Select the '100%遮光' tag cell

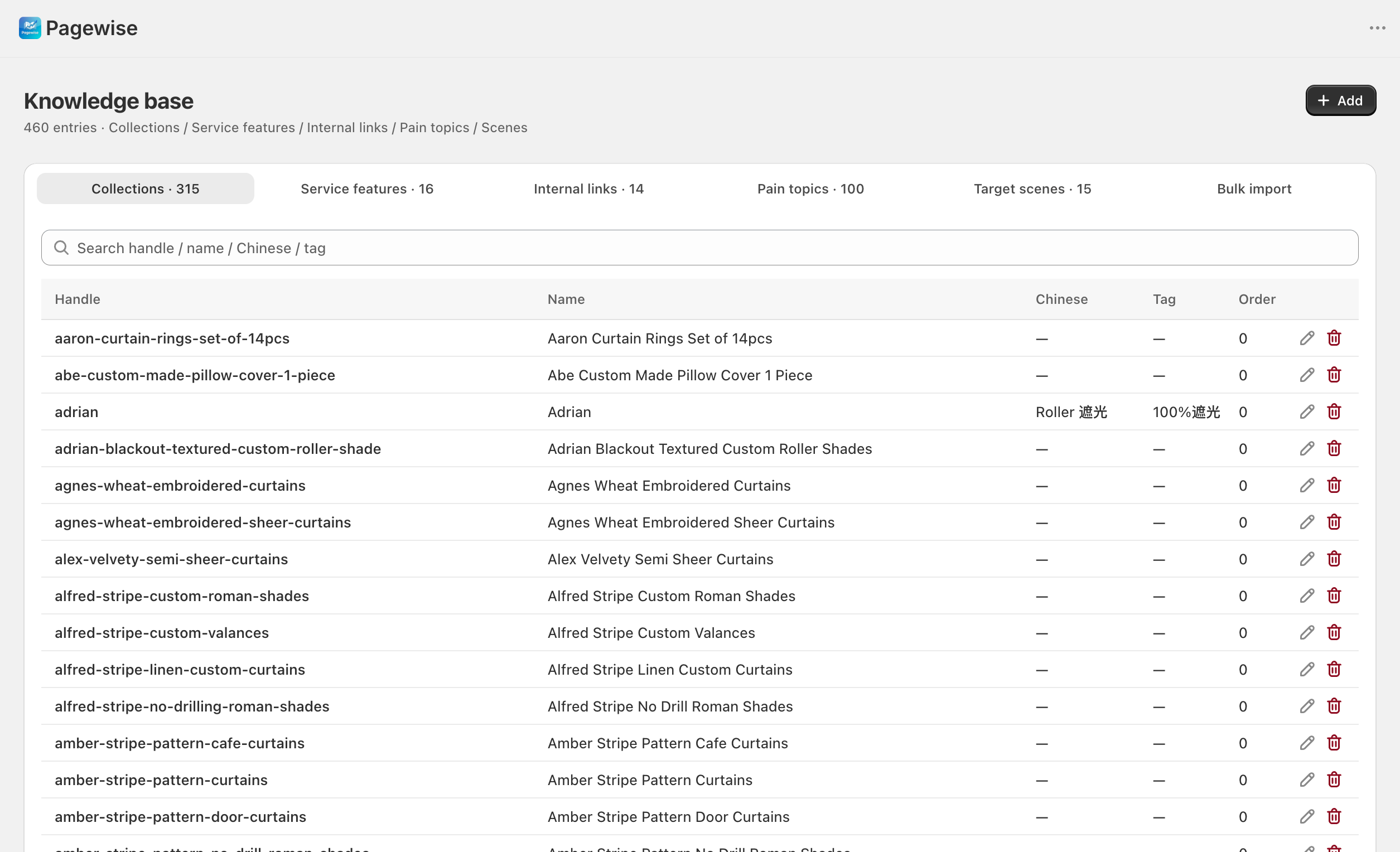point(1186,412)
